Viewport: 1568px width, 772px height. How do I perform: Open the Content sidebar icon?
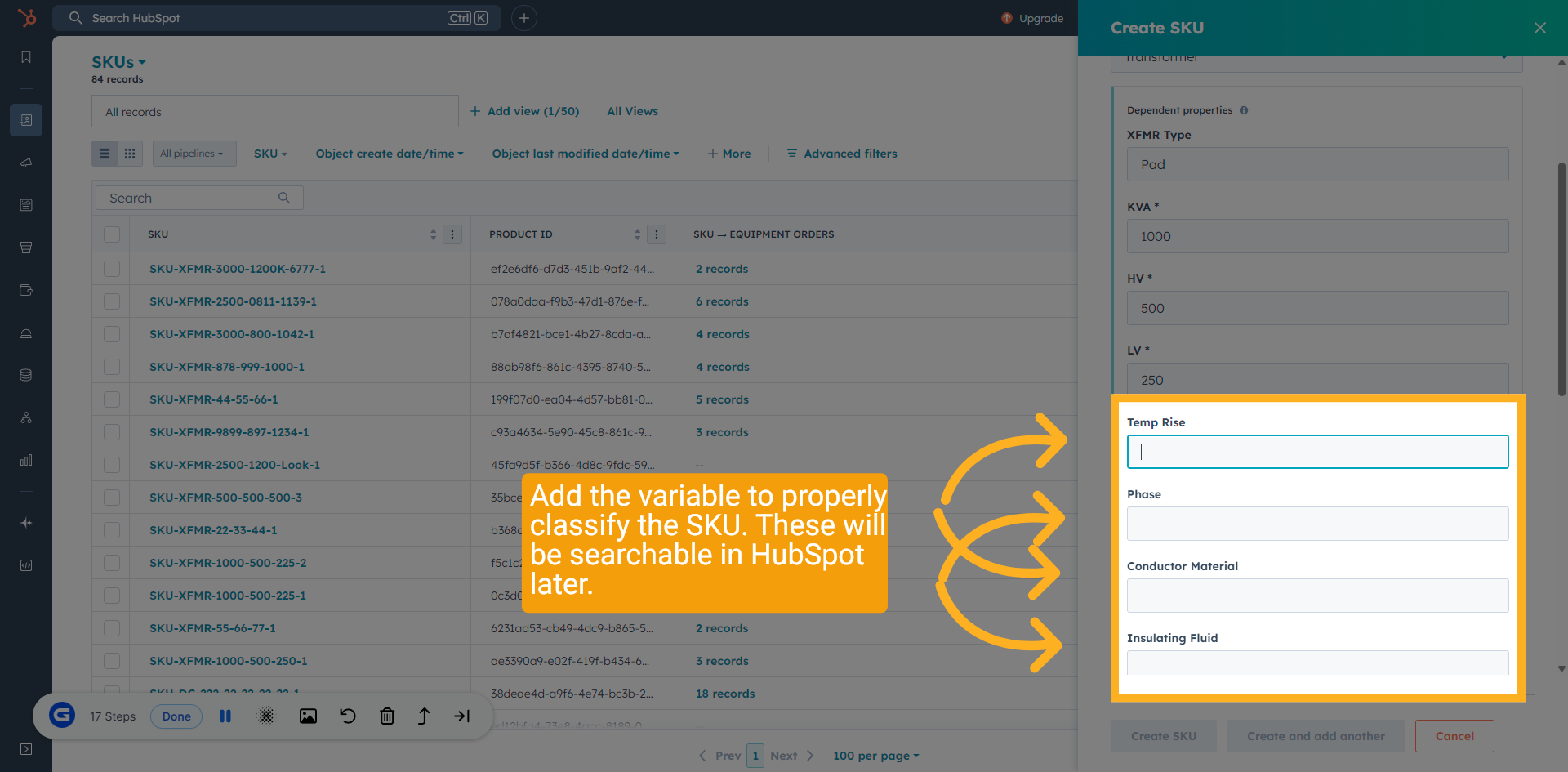[x=26, y=205]
